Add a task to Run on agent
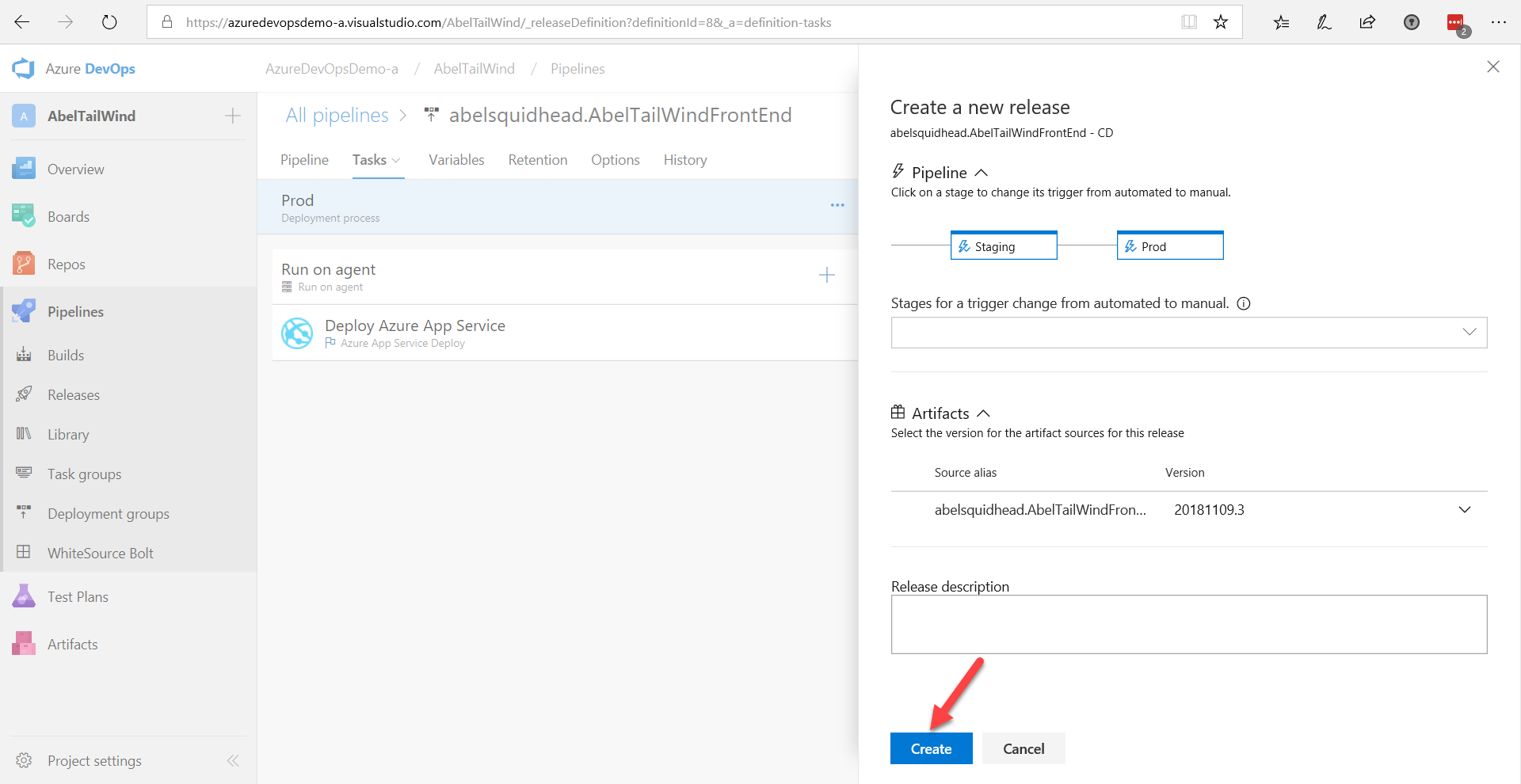1521x784 pixels. 826,275
